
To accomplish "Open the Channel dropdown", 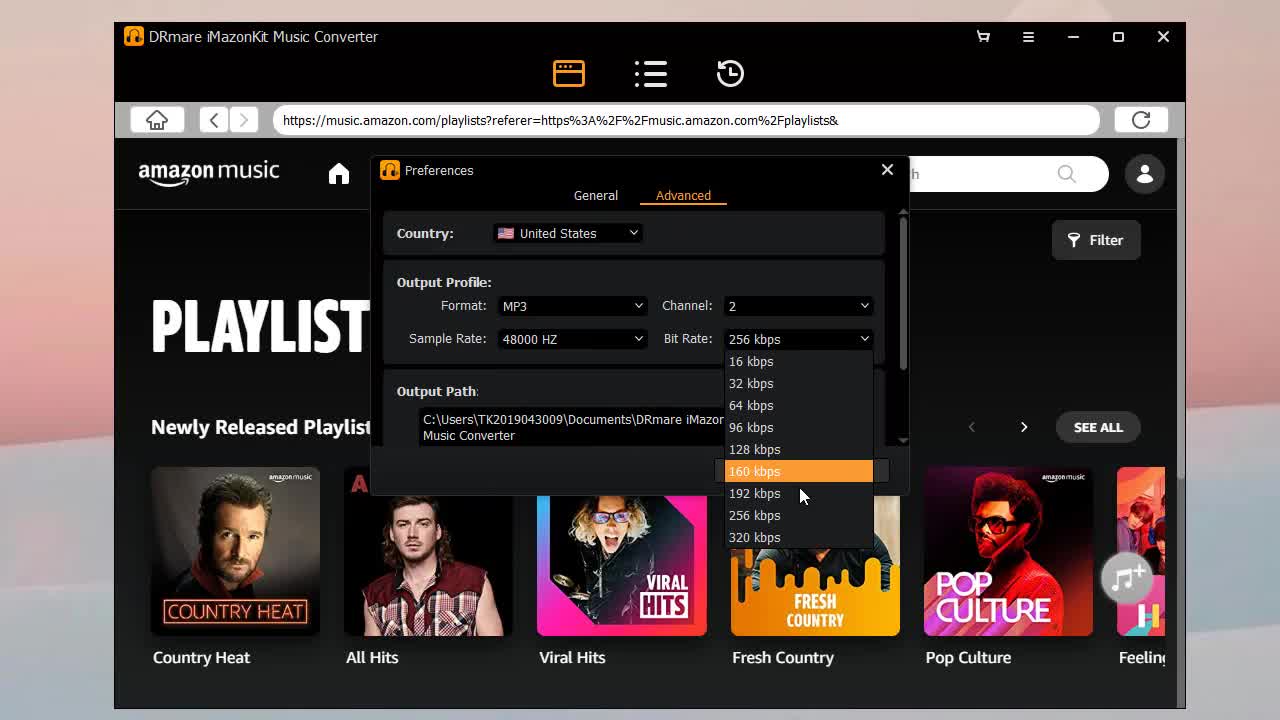I will point(798,306).
